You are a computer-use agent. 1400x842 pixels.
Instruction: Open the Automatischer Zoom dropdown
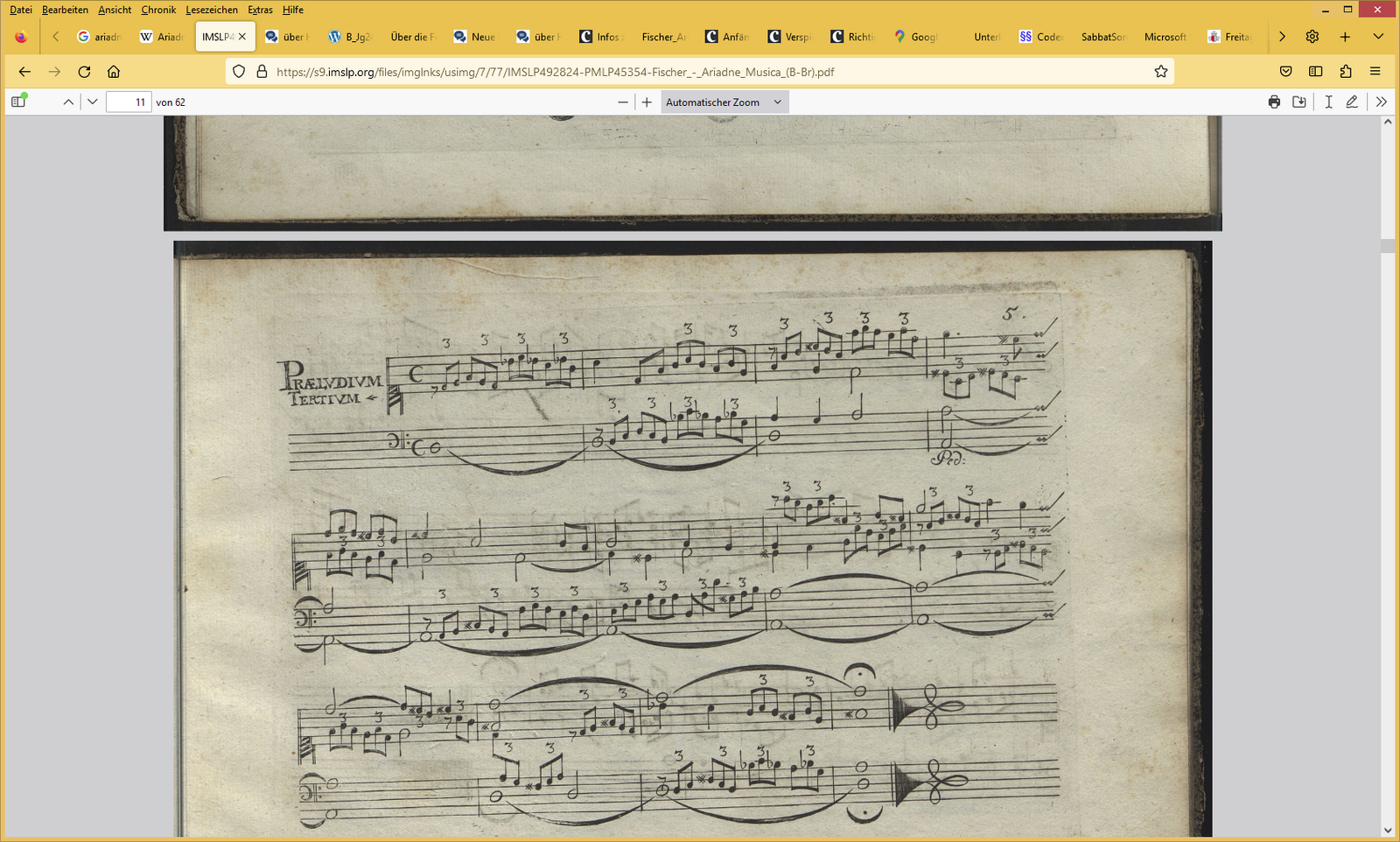point(724,102)
